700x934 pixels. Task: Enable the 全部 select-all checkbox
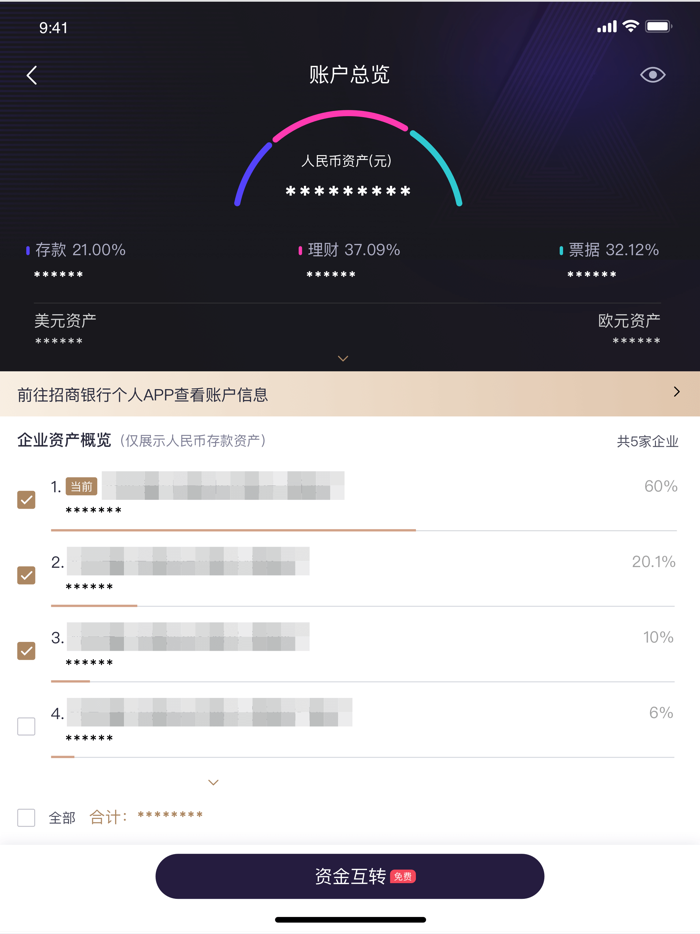tap(26, 816)
